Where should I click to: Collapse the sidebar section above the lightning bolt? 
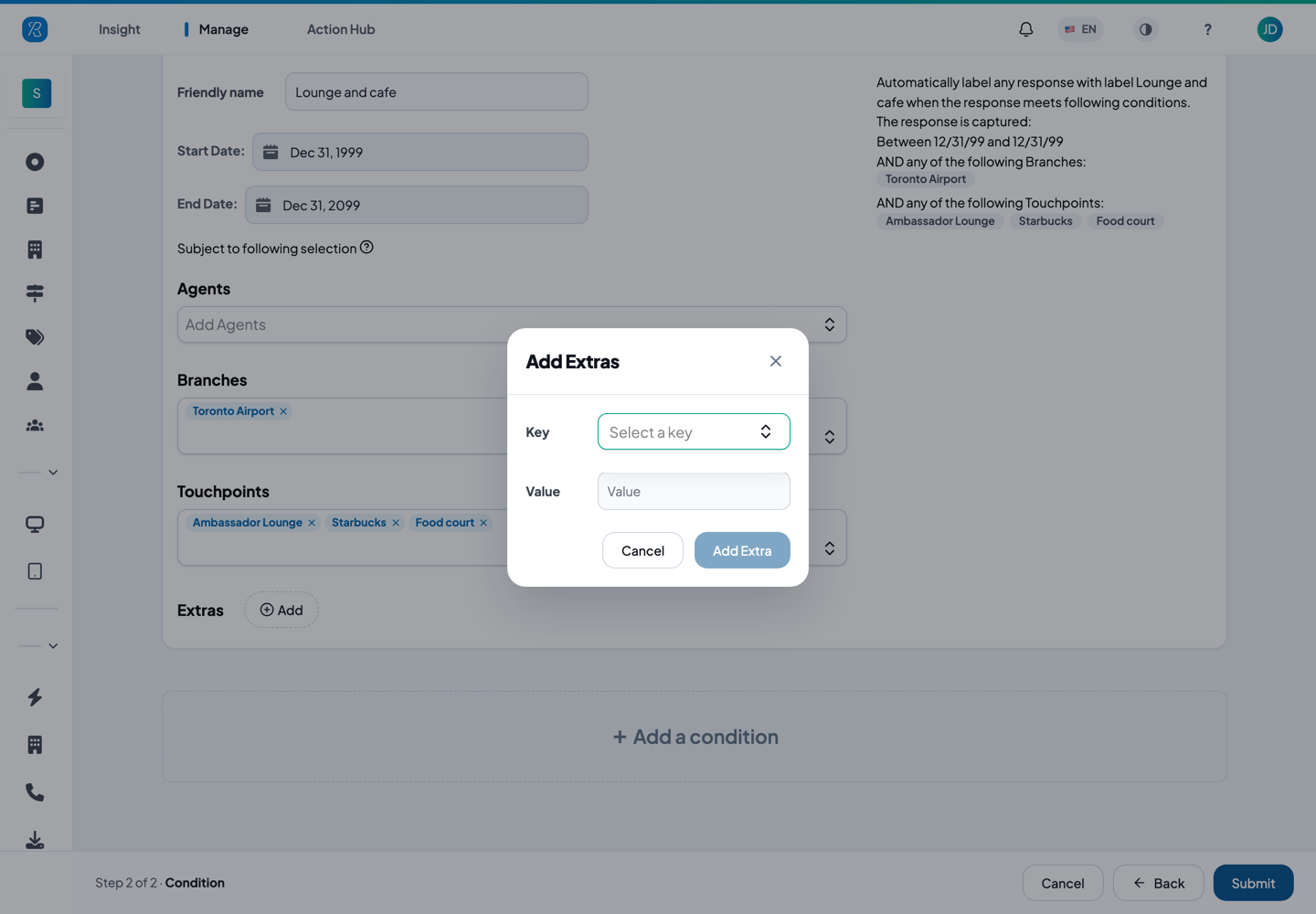(x=53, y=646)
